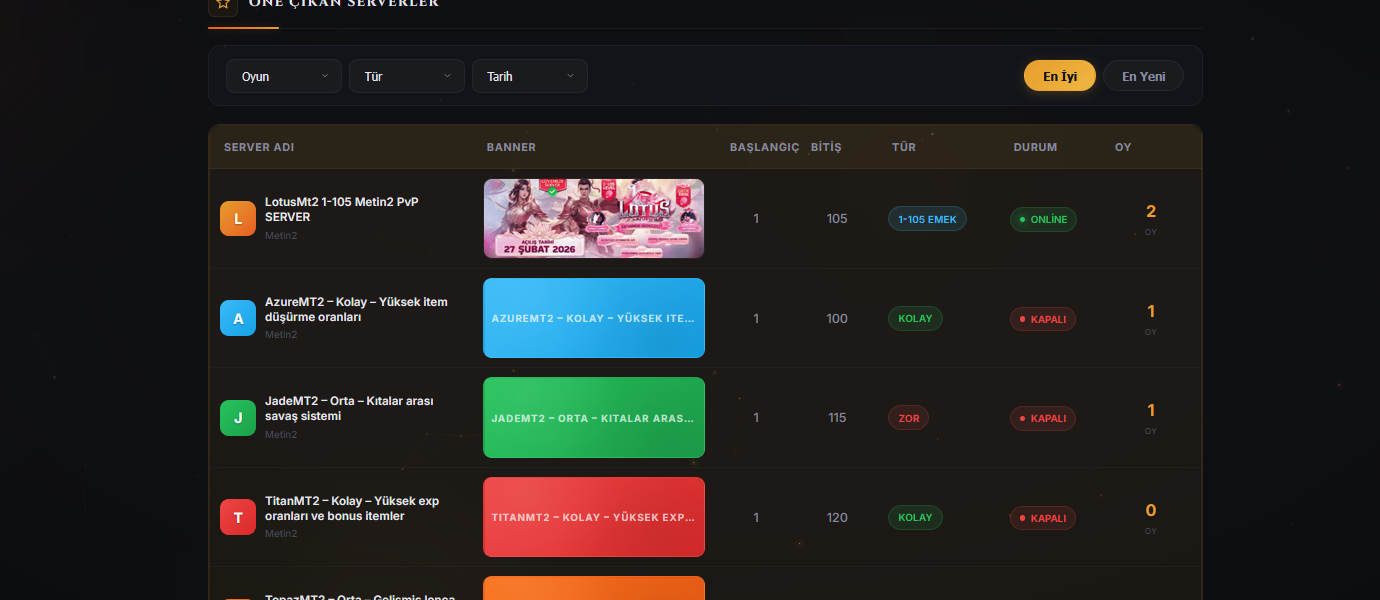Click the red T icon for TitanMT2
Screen dimensions: 1380x600
click(238, 517)
